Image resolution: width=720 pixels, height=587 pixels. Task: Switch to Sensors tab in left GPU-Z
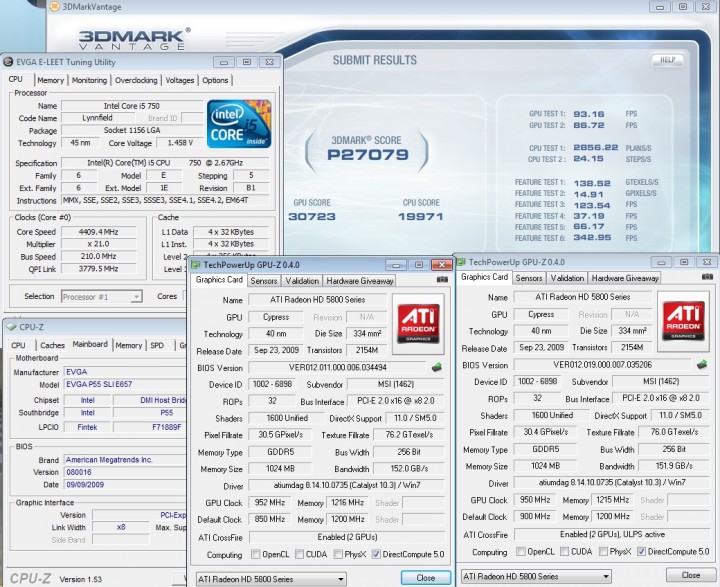pos(264,281)
